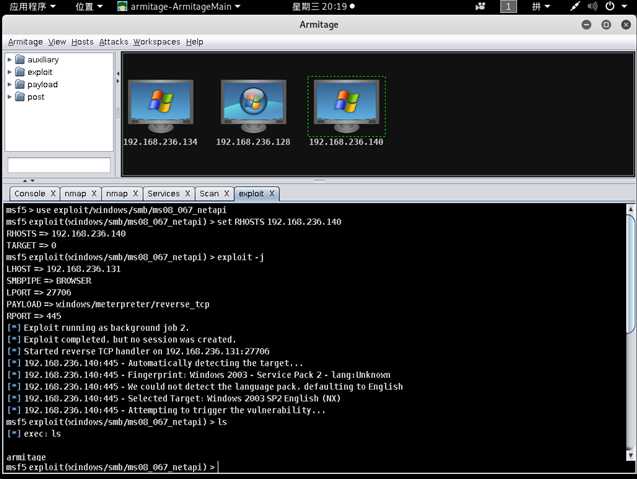Viewport: 637px width, 479px height.
Task: Open the 拼 input method menu
Action: coord(541,7)
